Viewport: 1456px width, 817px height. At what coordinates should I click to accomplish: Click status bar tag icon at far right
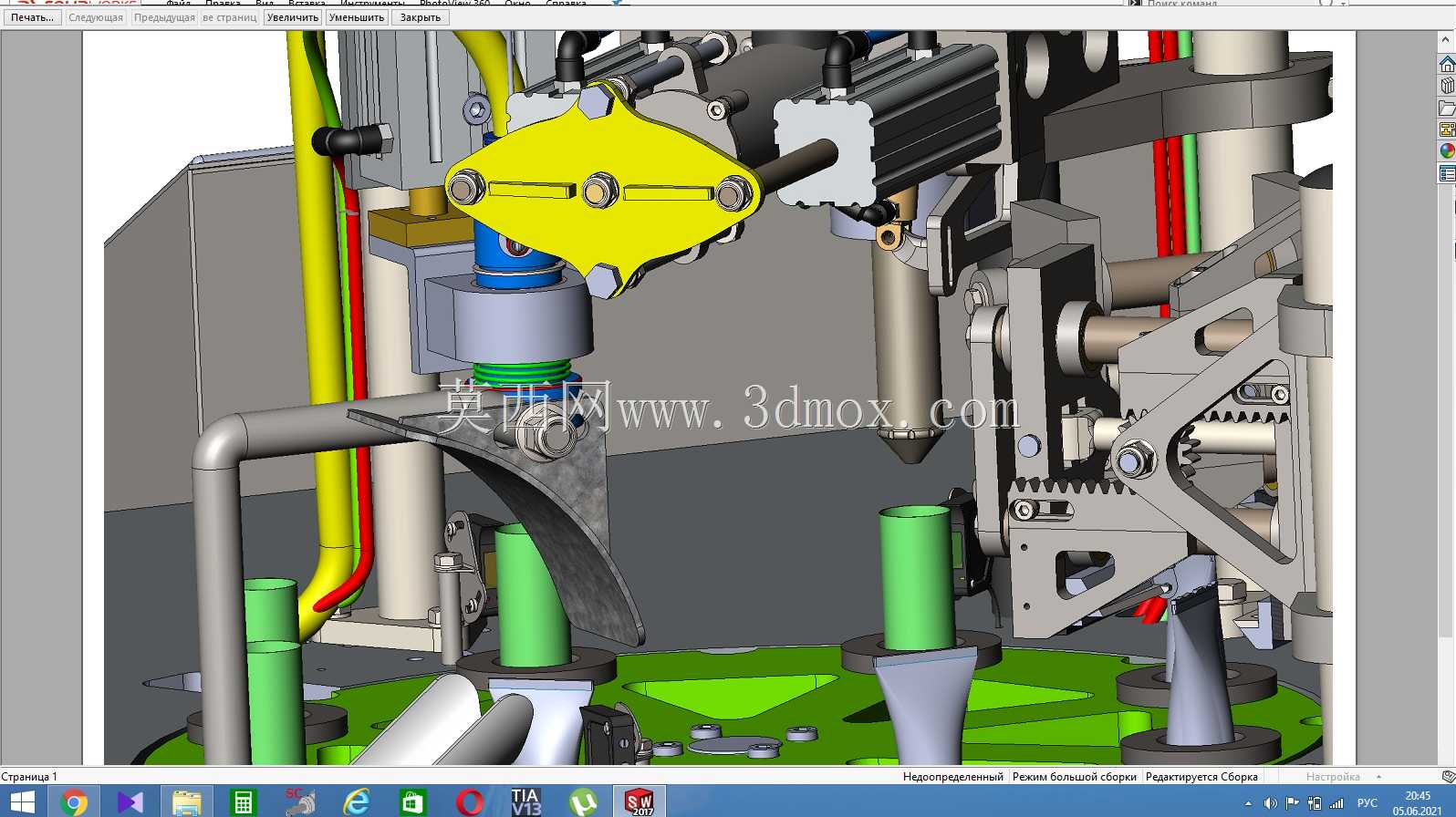tap(1448, 777)
